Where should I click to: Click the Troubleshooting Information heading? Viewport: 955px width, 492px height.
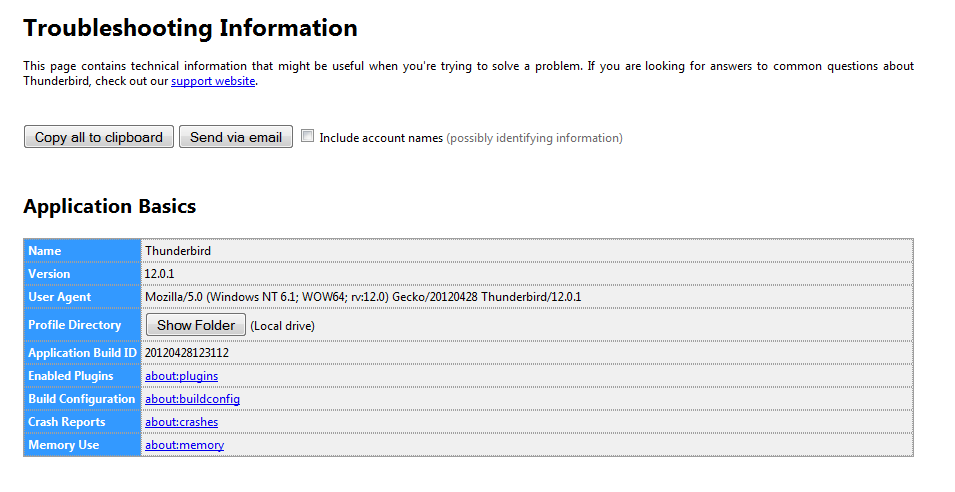pyautogui.click(x=190, y=28)
